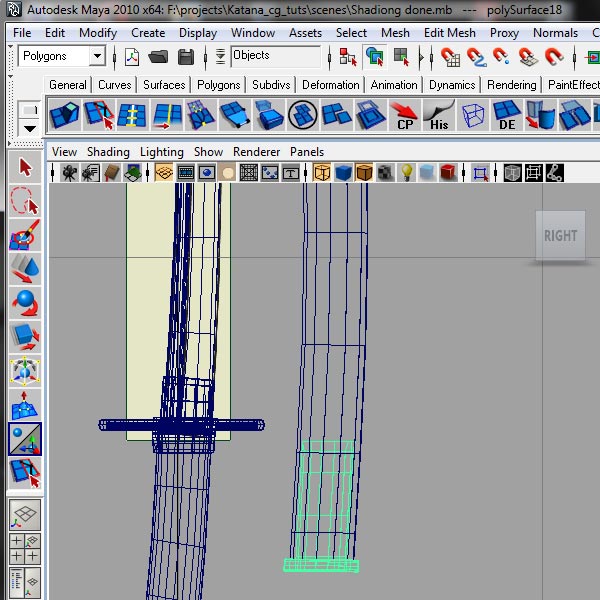
Task: Switch to the Persp/Outliner layout
Action: point(25,583)
